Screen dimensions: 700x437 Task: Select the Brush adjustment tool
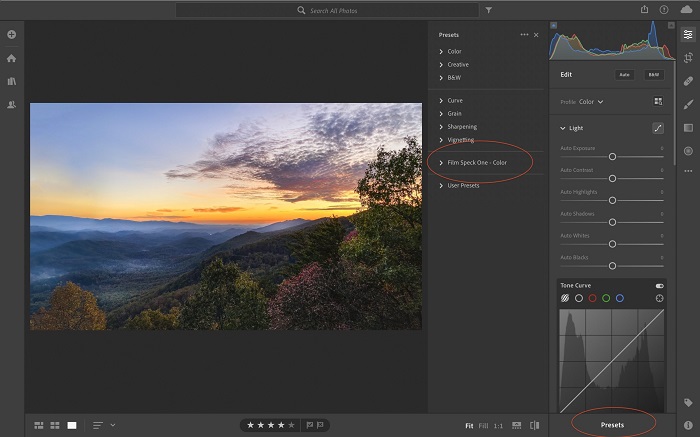pos(688,104)
